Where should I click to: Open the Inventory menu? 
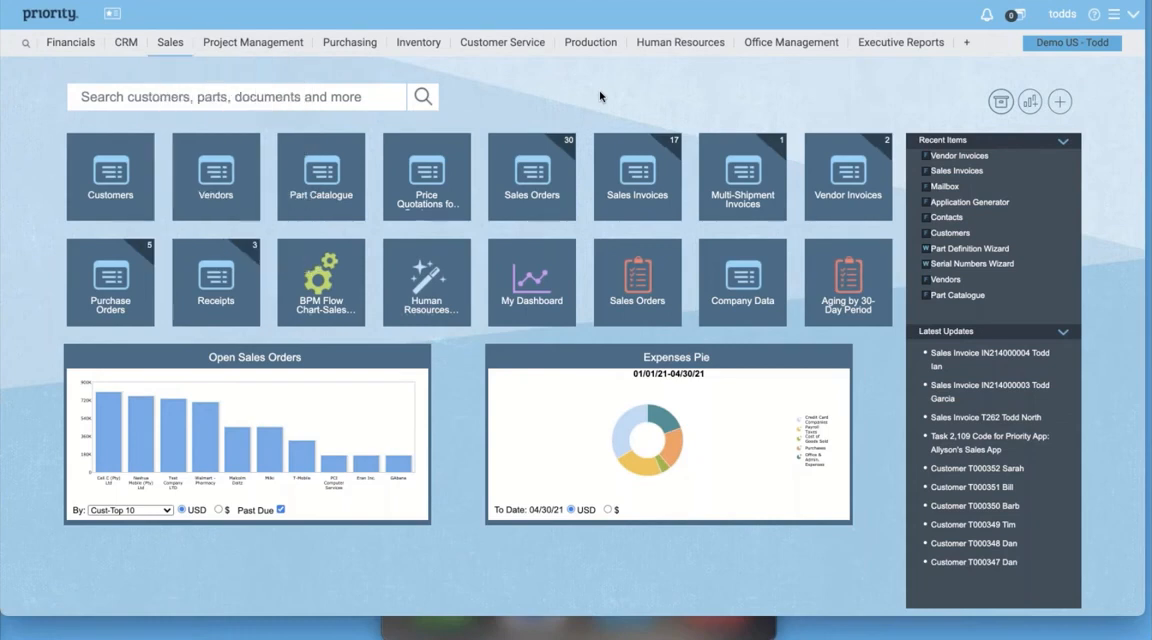419,43
